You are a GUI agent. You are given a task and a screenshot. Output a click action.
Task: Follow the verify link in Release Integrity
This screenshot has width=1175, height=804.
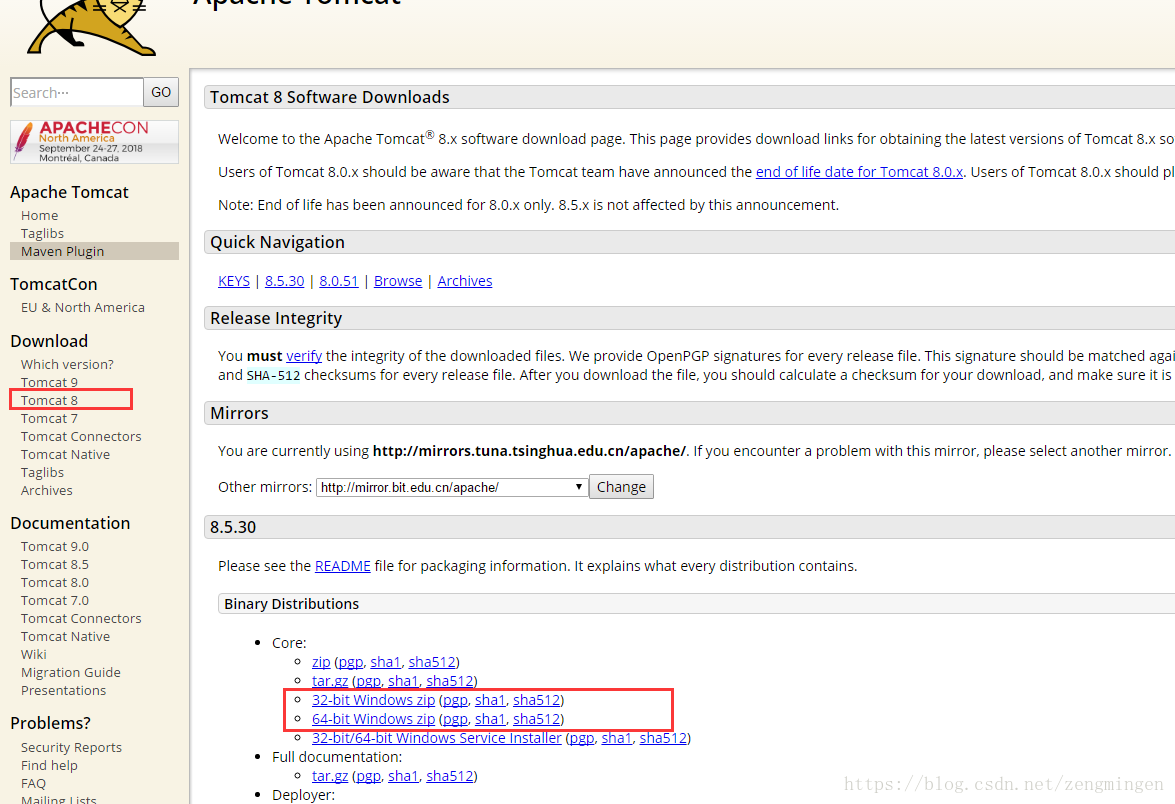click(x=304, y=356)
